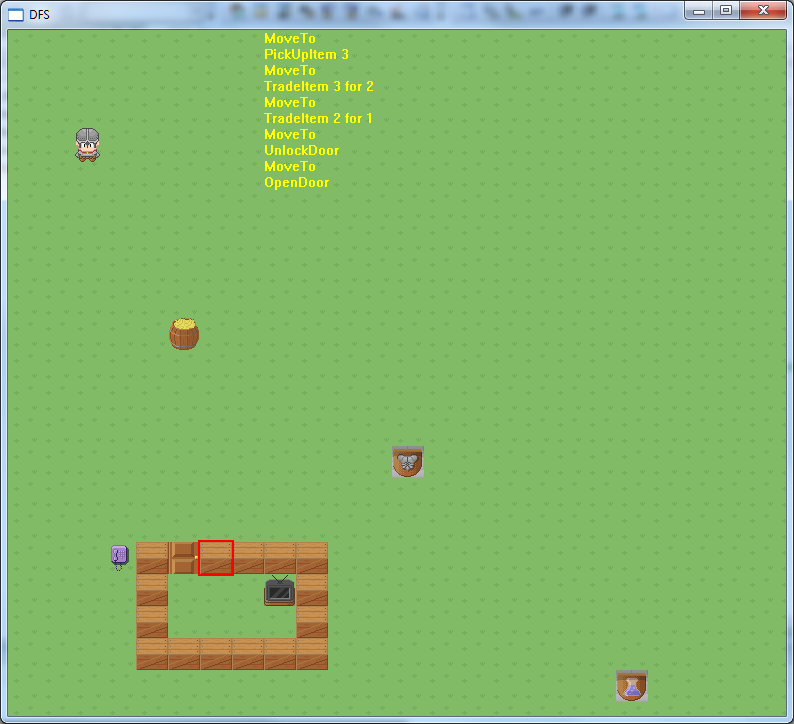Image resolution: width=794 pixels, height=724 pixels.
Task: Click the potion shop flask sign
Action: click(x=631, y=686)
